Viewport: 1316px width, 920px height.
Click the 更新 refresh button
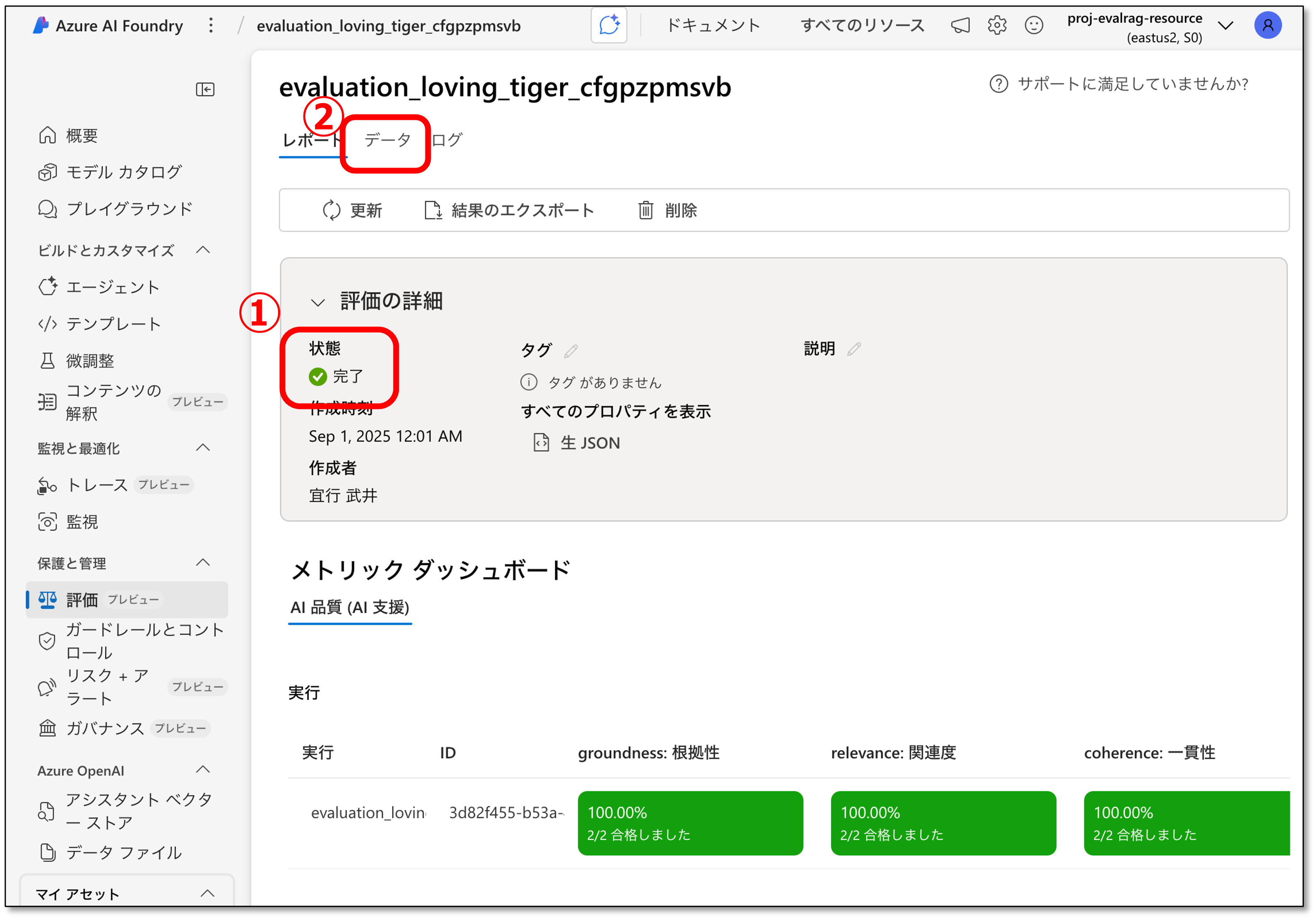[352, 210]
